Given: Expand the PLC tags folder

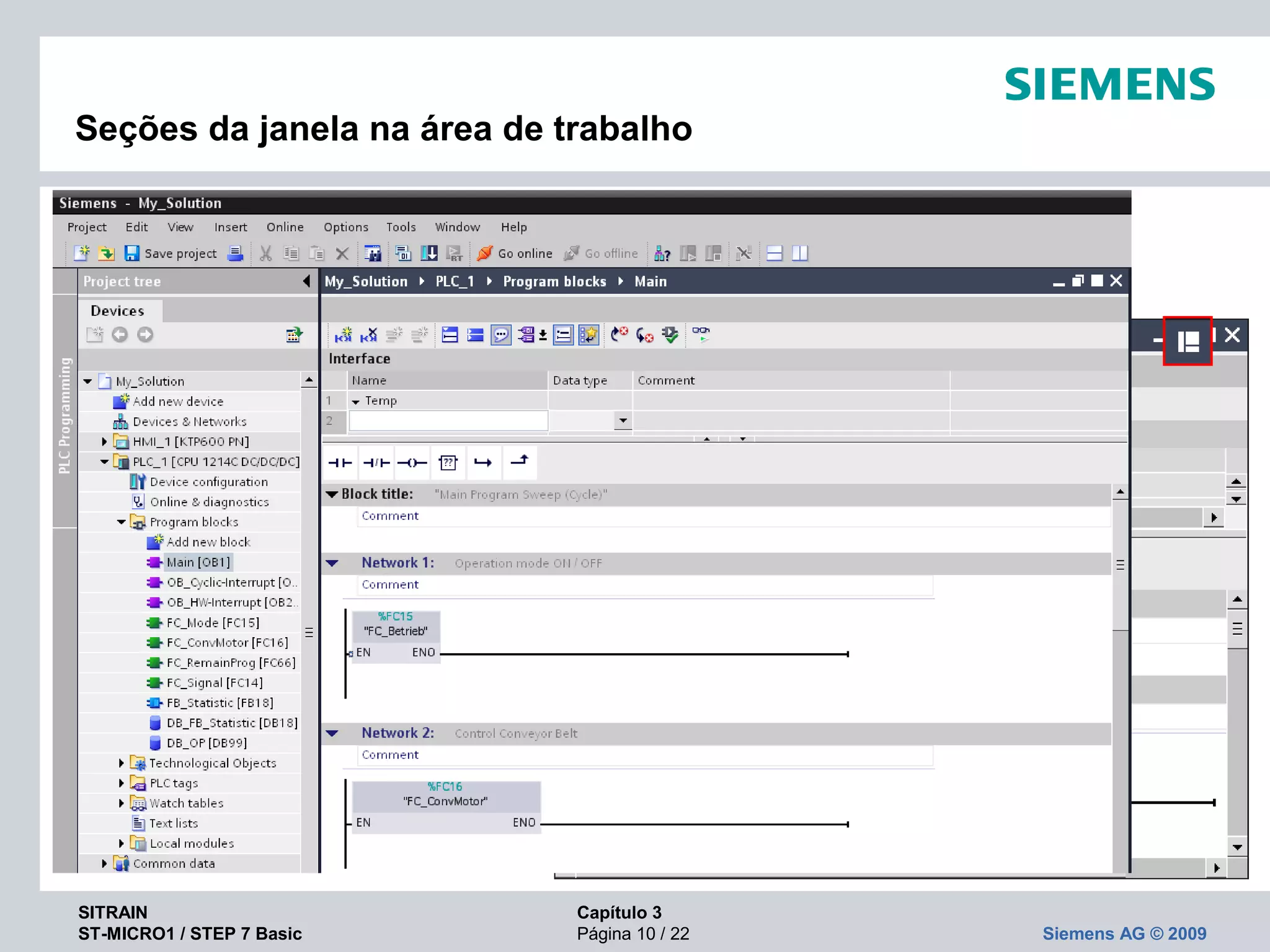Looking at the screenshot, I should (x=122, y=783).
